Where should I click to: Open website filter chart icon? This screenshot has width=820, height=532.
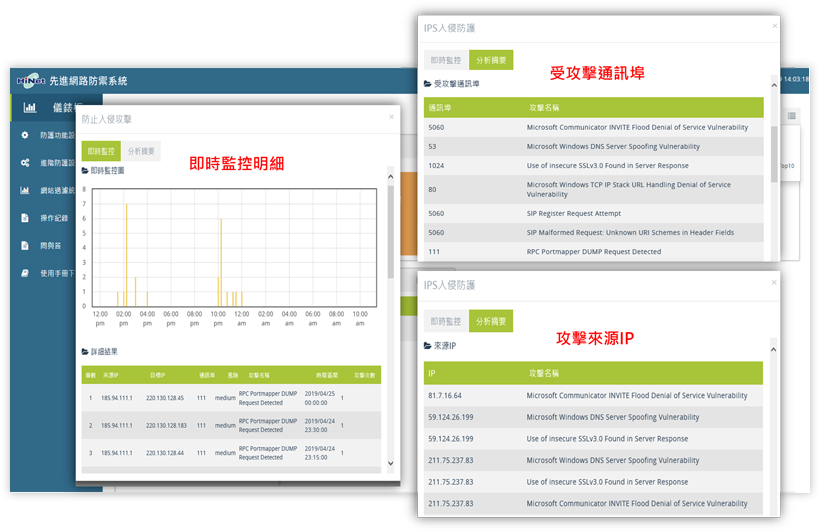coord(25,190)
